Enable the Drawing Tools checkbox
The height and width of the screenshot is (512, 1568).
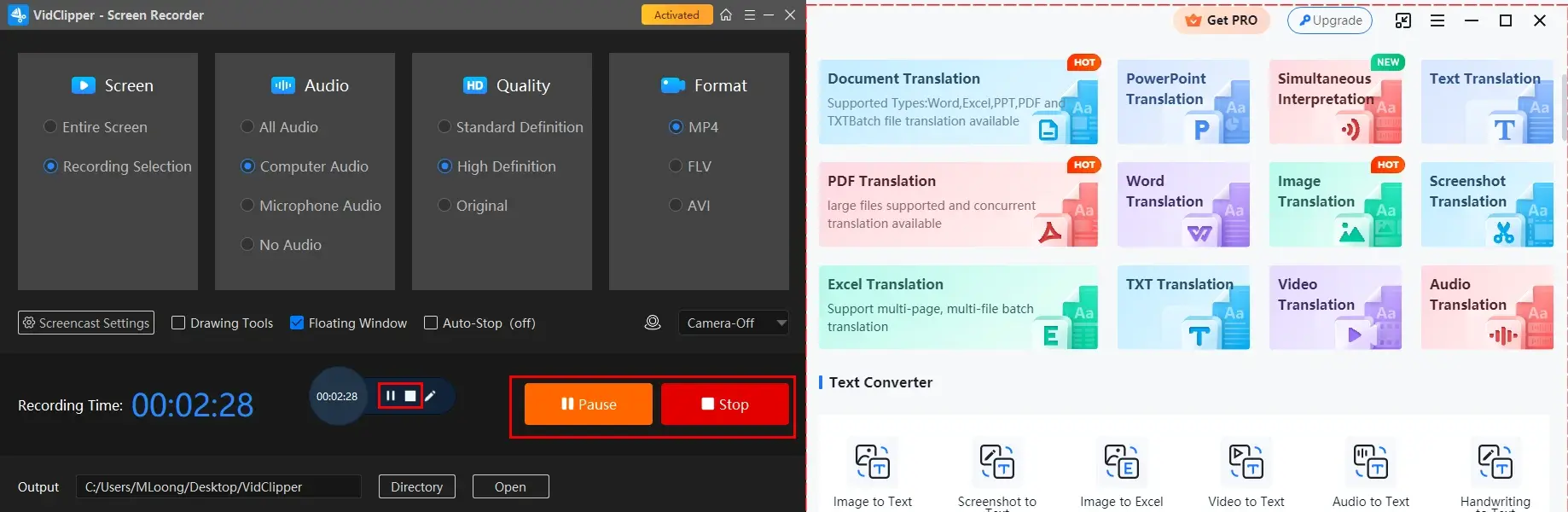click(178, 323)
